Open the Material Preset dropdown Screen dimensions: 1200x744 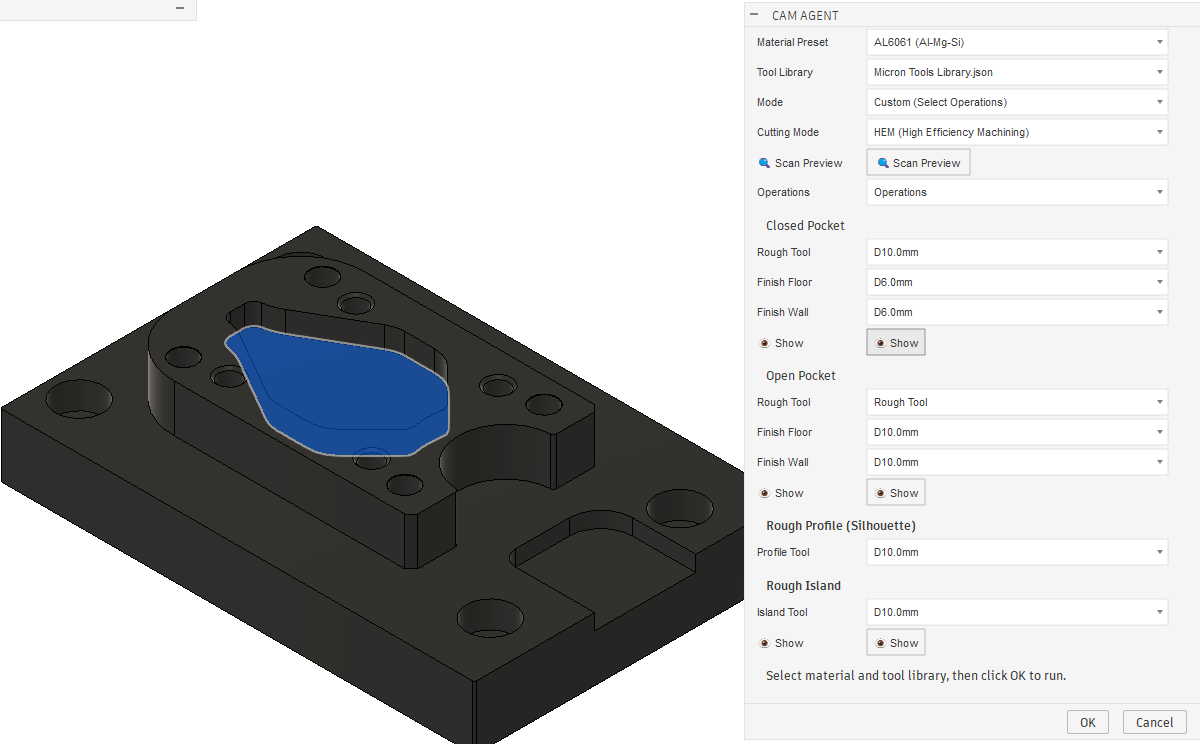click(1016, 42)
